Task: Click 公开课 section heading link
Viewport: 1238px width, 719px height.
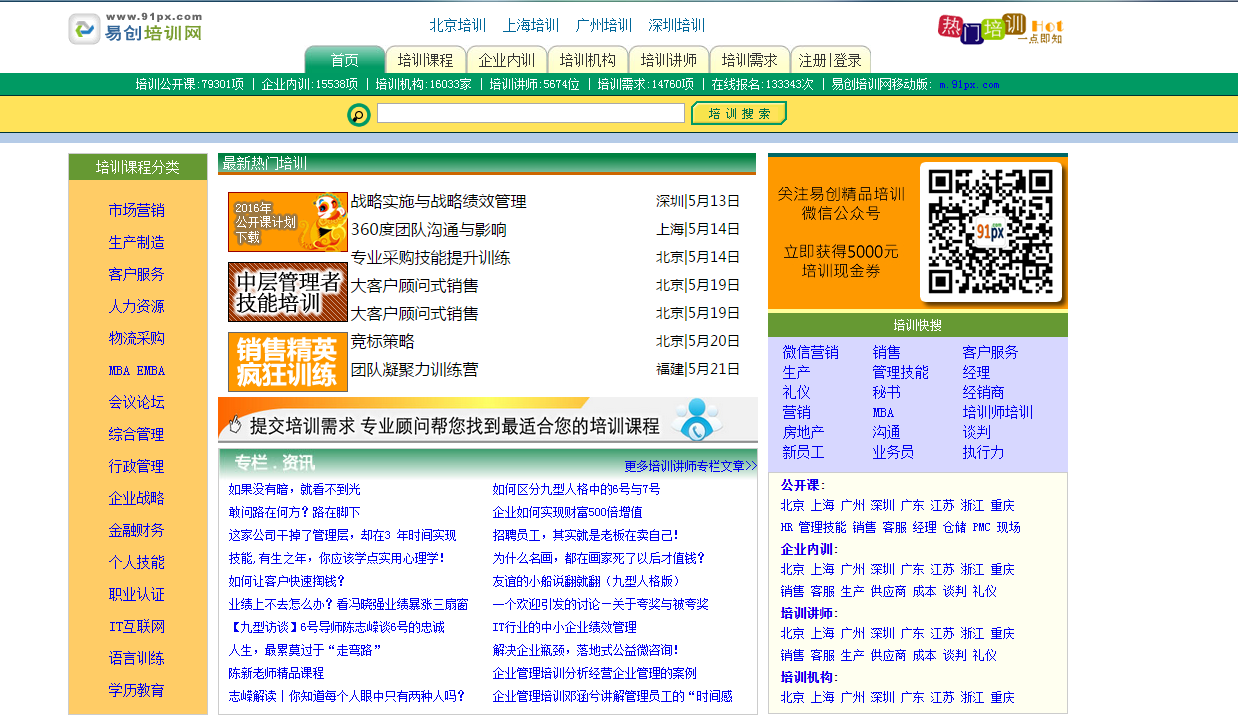Action: 801,485
